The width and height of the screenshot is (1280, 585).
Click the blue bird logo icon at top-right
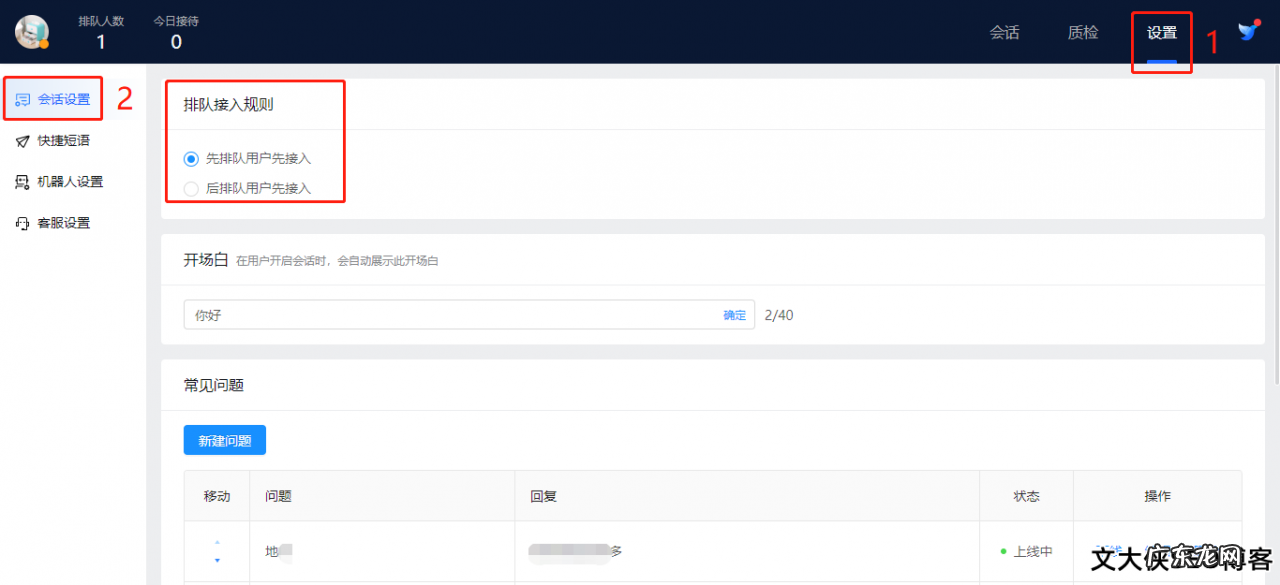[x=1248, y=31]
